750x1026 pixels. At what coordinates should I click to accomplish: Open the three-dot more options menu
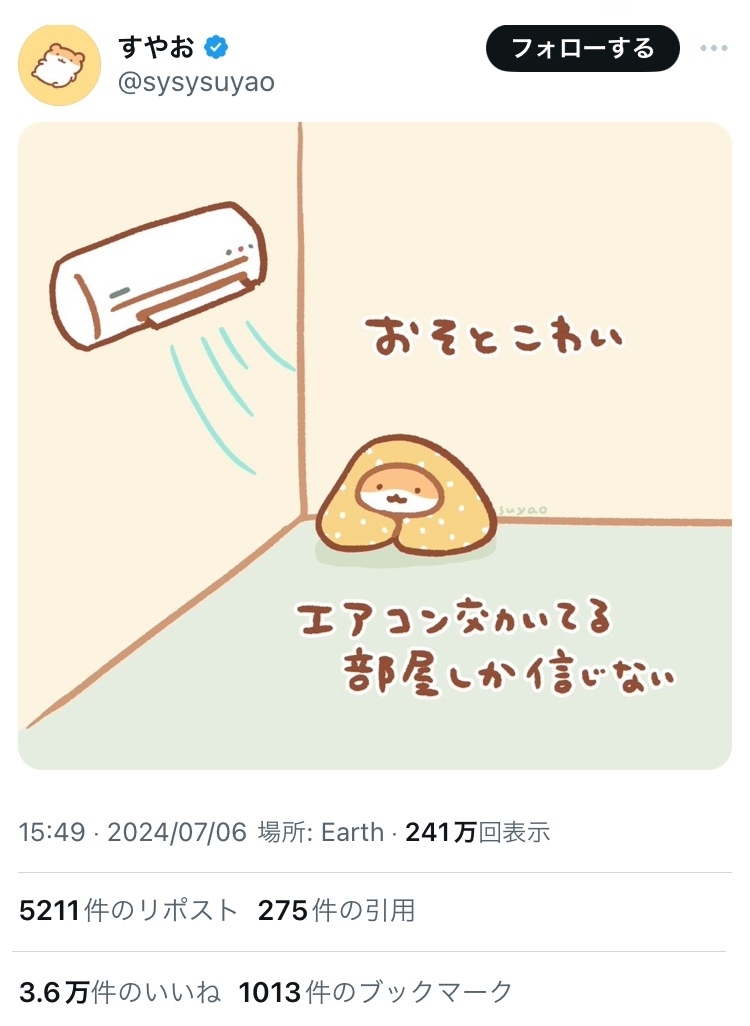[x=713, y=48]
